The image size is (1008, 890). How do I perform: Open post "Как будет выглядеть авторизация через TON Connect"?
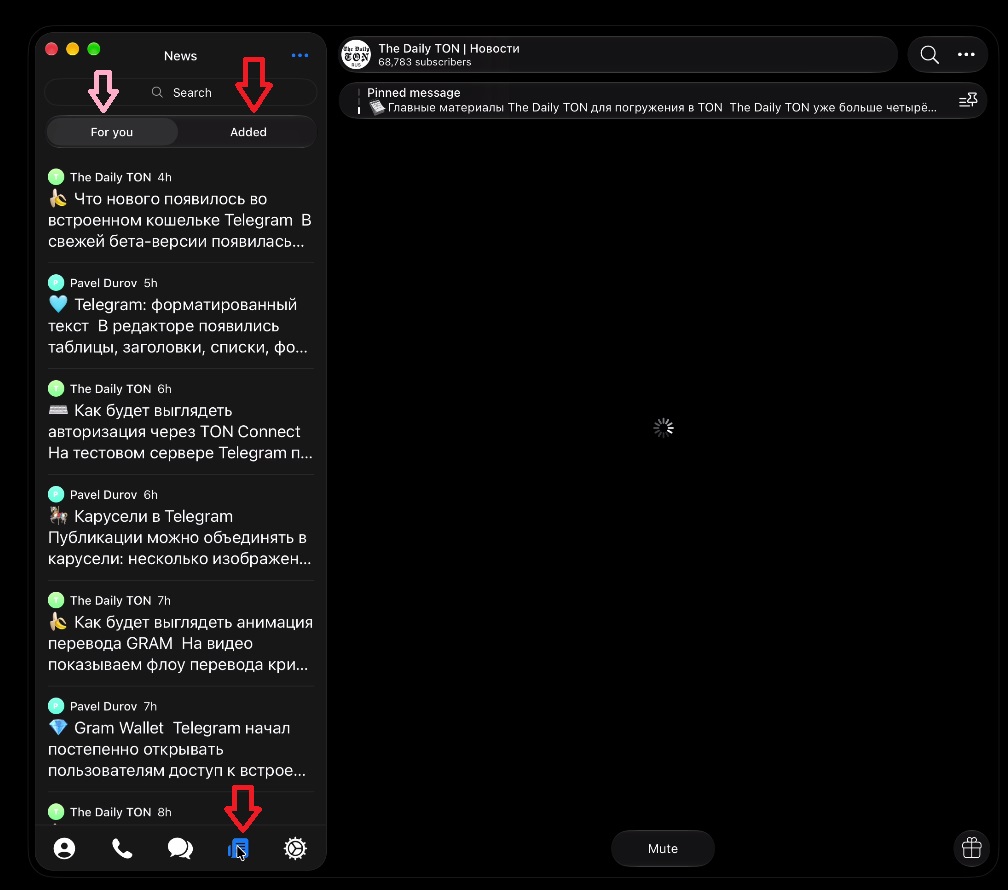coord(181,421)
